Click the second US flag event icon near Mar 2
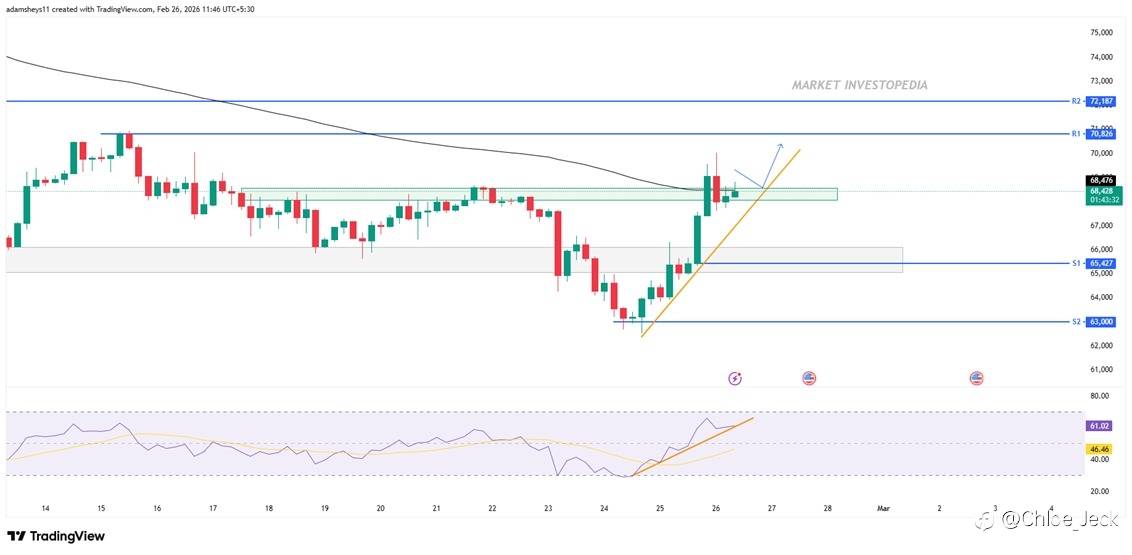Image resolution: width=1132 pixels, height=555 pixels. pyautogui.click(x=976, y=377)
